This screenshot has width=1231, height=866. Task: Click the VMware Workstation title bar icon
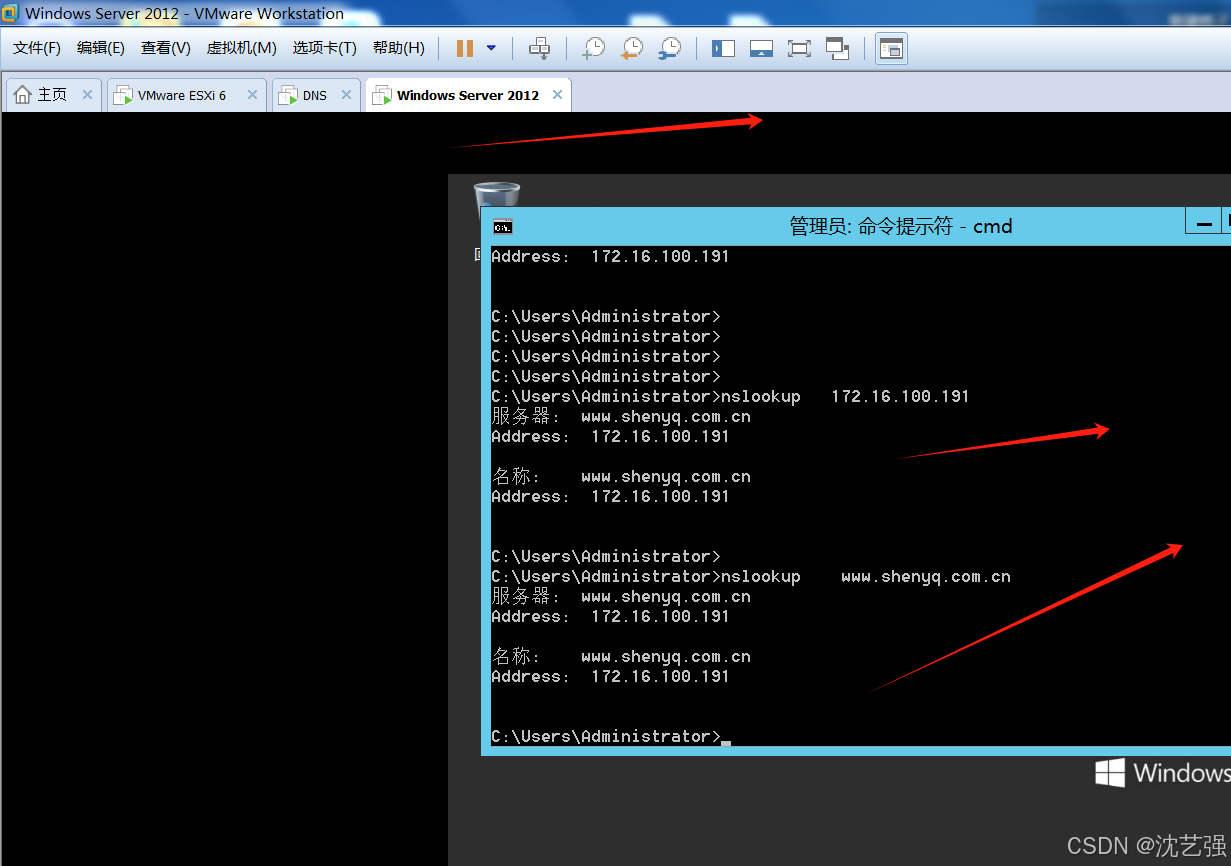pos(11,13)
